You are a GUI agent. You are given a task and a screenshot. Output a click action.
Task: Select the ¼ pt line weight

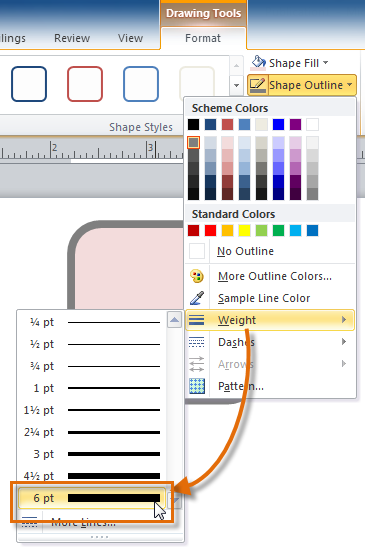click(92, 322)
